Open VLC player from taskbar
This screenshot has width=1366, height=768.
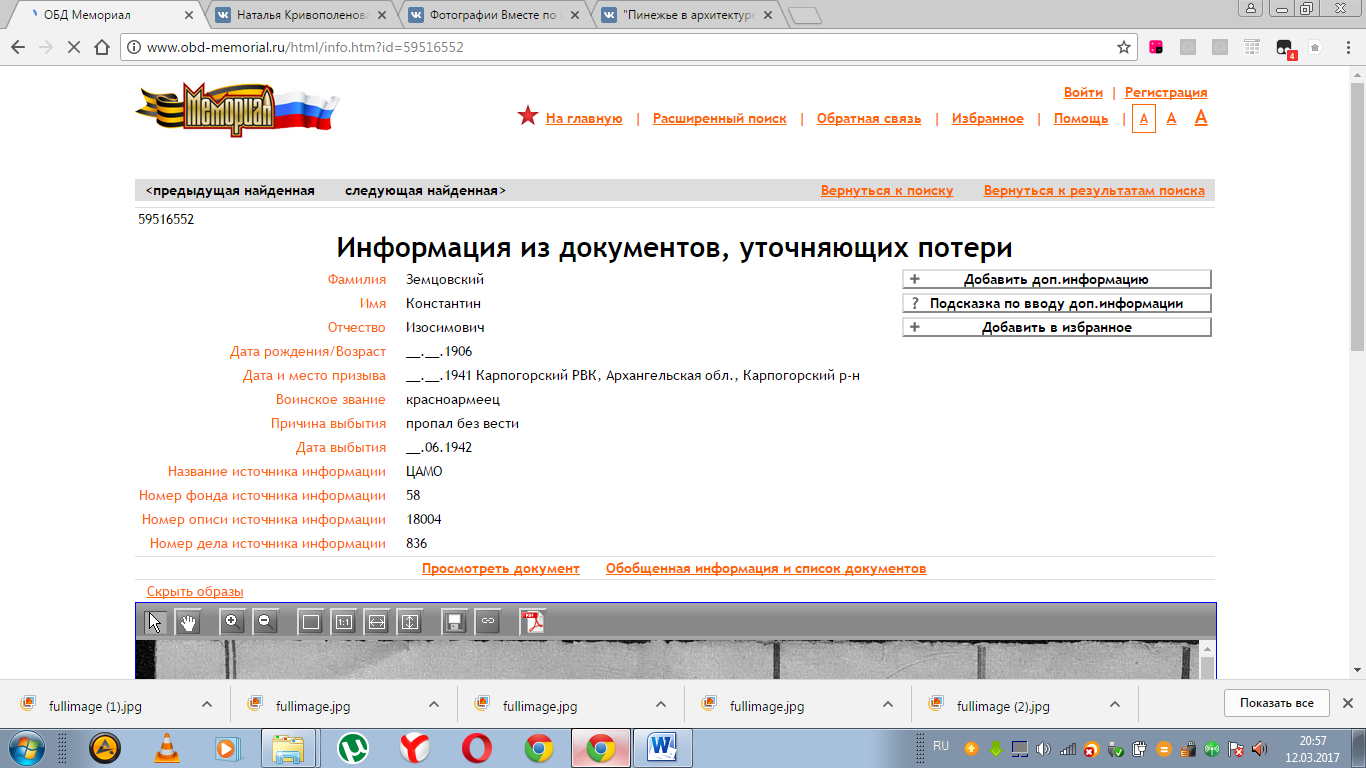click(168, 747)
